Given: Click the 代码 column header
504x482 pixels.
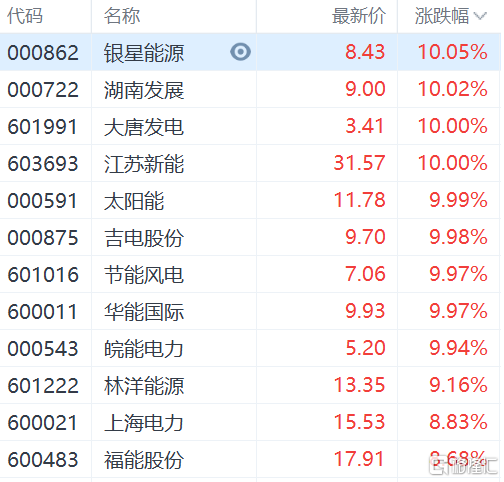Looking at the screenshot, I should point(25,16).
